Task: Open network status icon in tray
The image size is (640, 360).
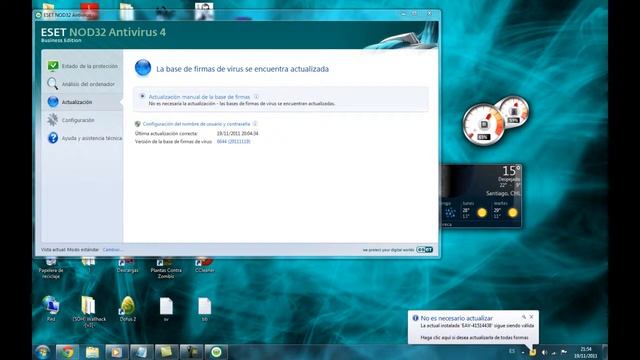Action: point(554,352)
